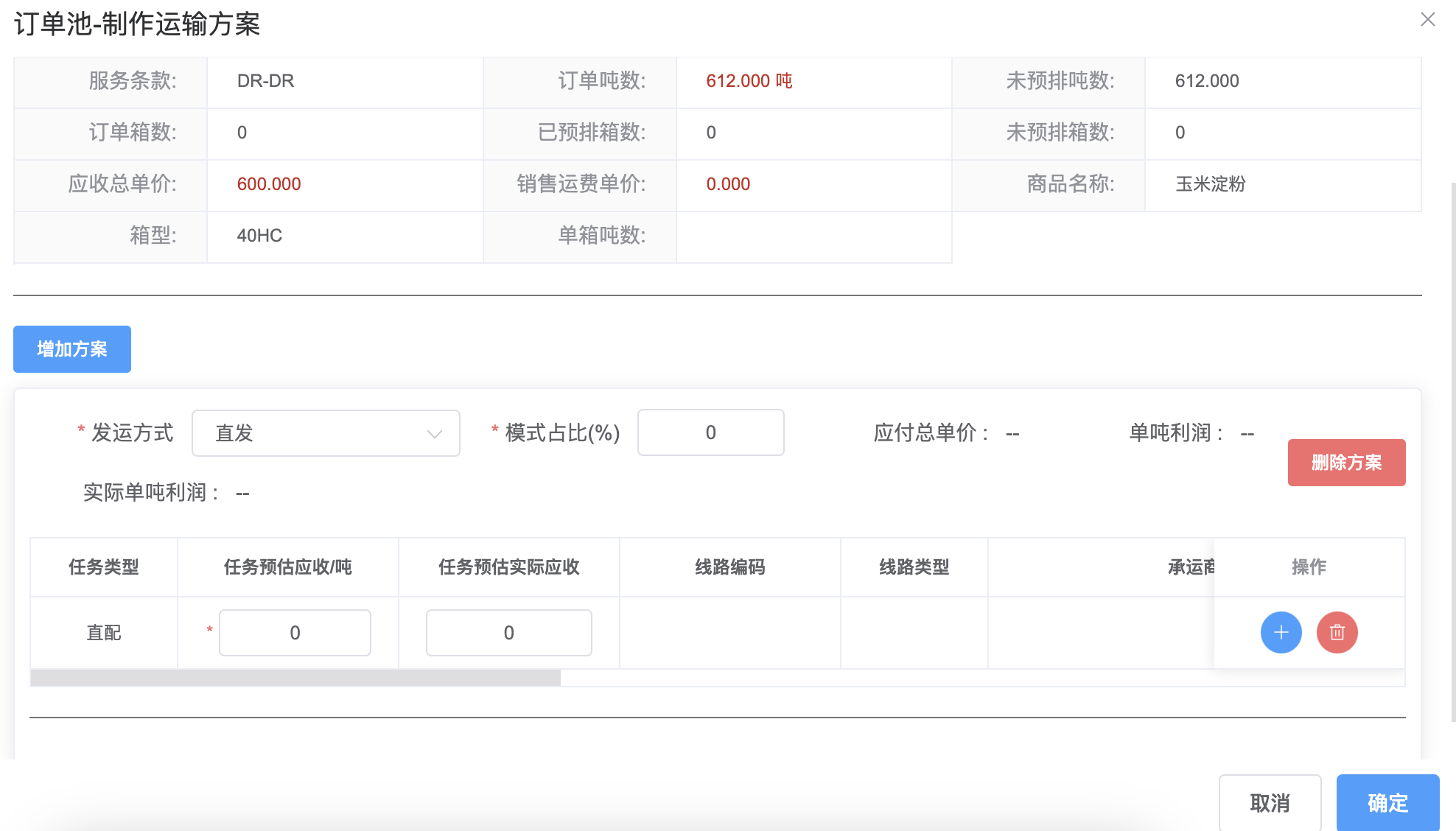Click the 40HC container type value
This screenshot has height=831, width=1456.
(x=259, y=236)
